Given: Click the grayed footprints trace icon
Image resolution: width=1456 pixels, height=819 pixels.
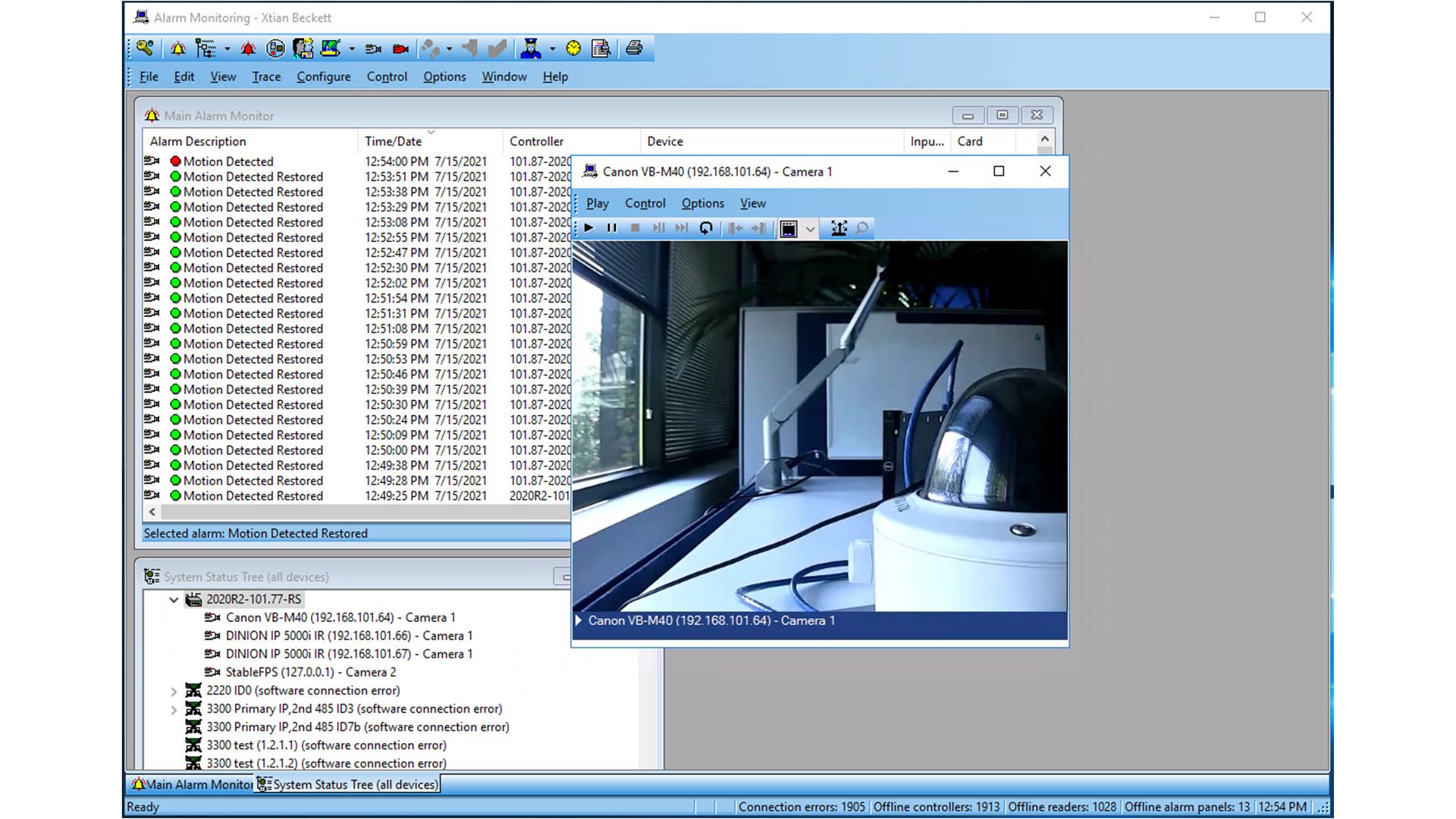Looking at the screenshot, I should 430,49.
